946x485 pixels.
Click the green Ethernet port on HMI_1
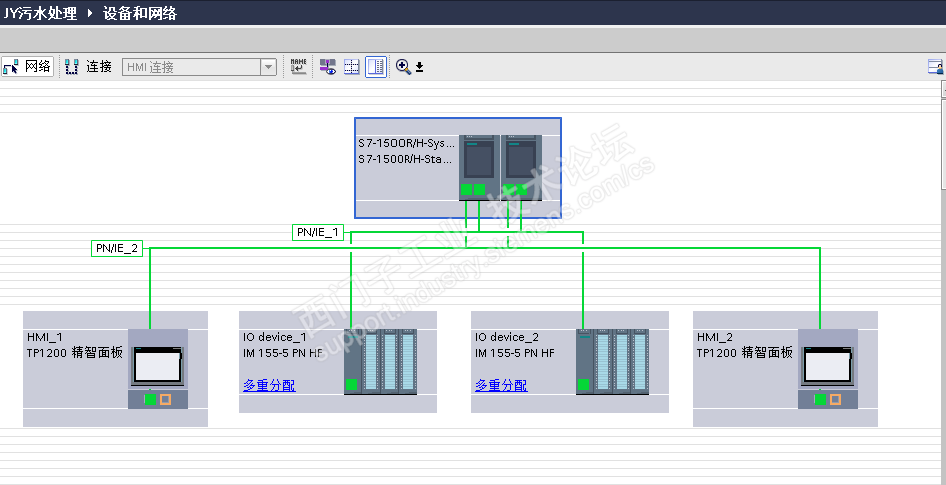pyautogui.click(x=150, y=399)
